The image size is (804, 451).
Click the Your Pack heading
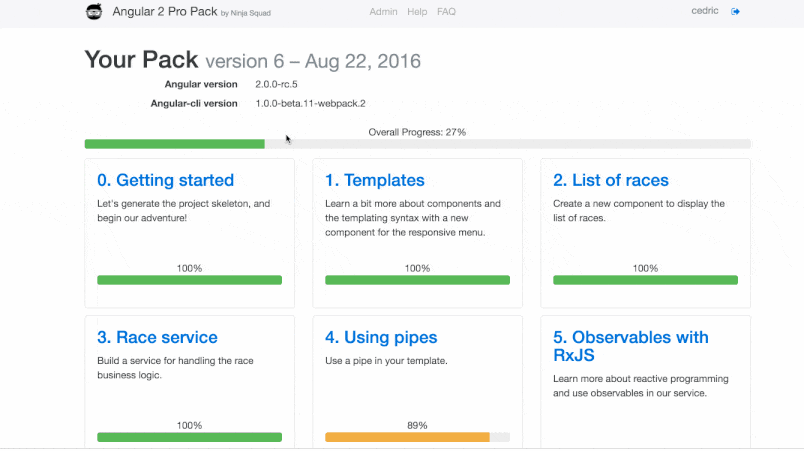[x=141, y=60]
